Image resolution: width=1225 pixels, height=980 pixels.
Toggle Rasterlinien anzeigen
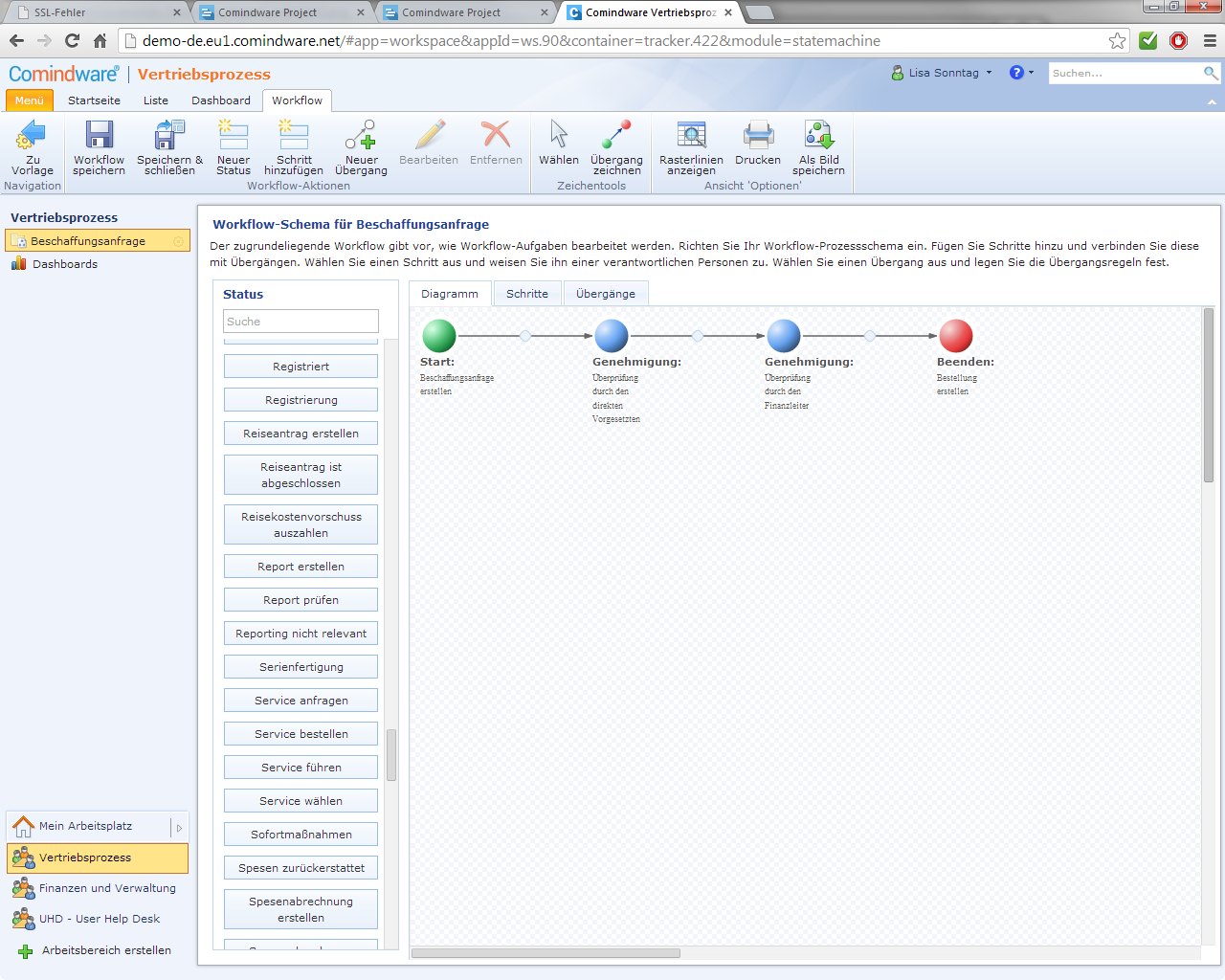coord(691,135)
